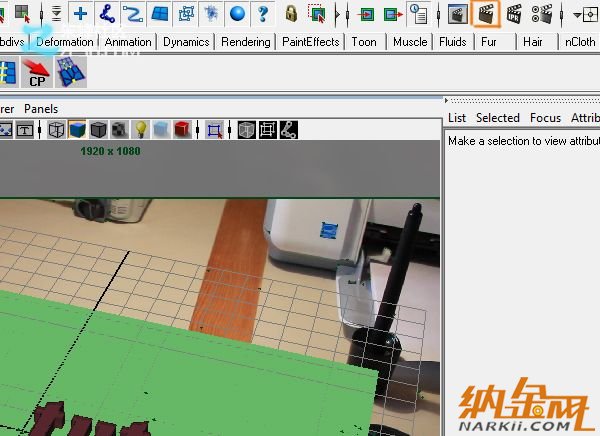This screenshot has width=600, height=436.
Task: Click the CP shelf icon with red arrow
Action: point(37,73)
